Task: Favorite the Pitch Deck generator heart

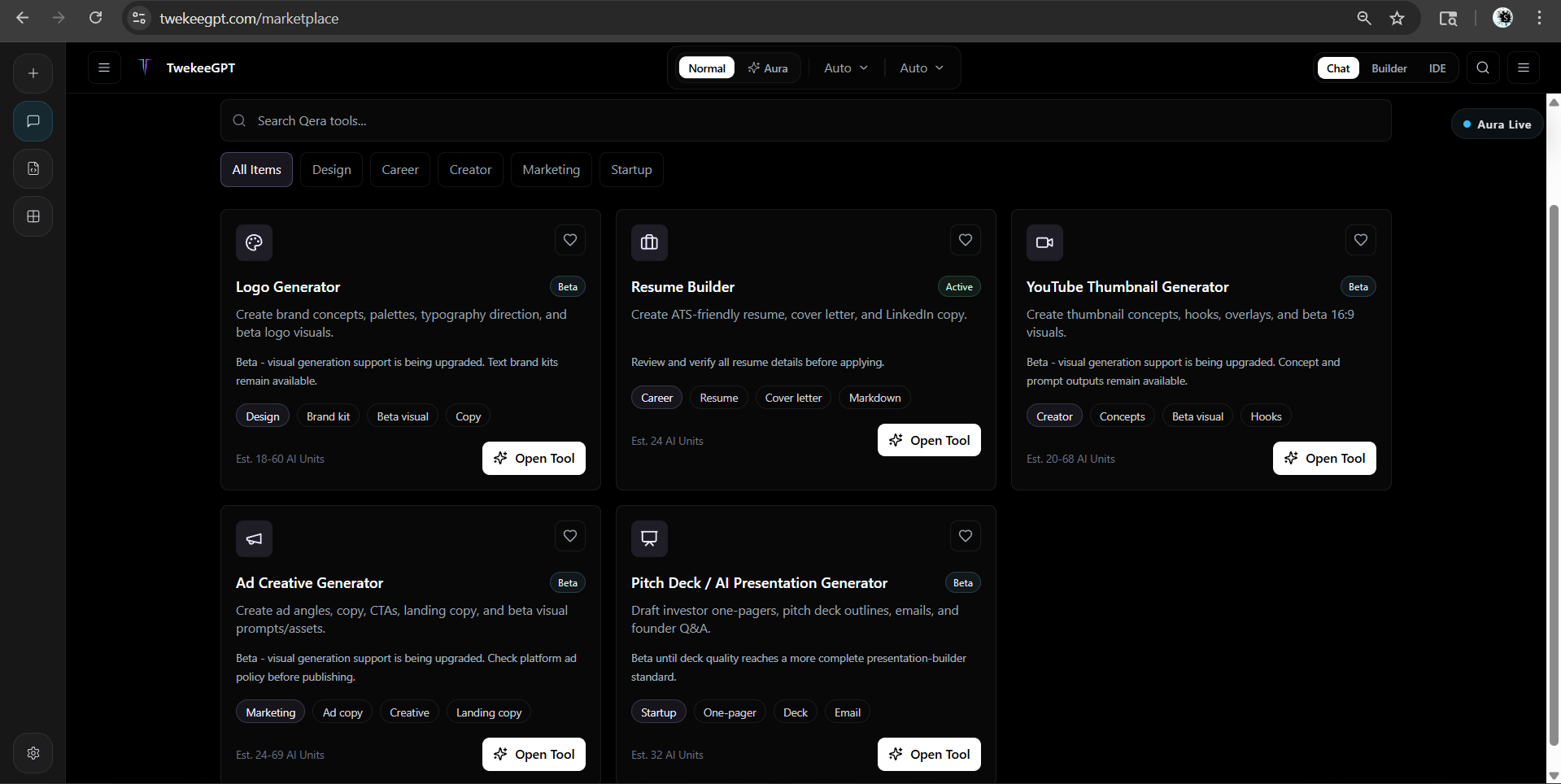Action: [x=966, y=536]
